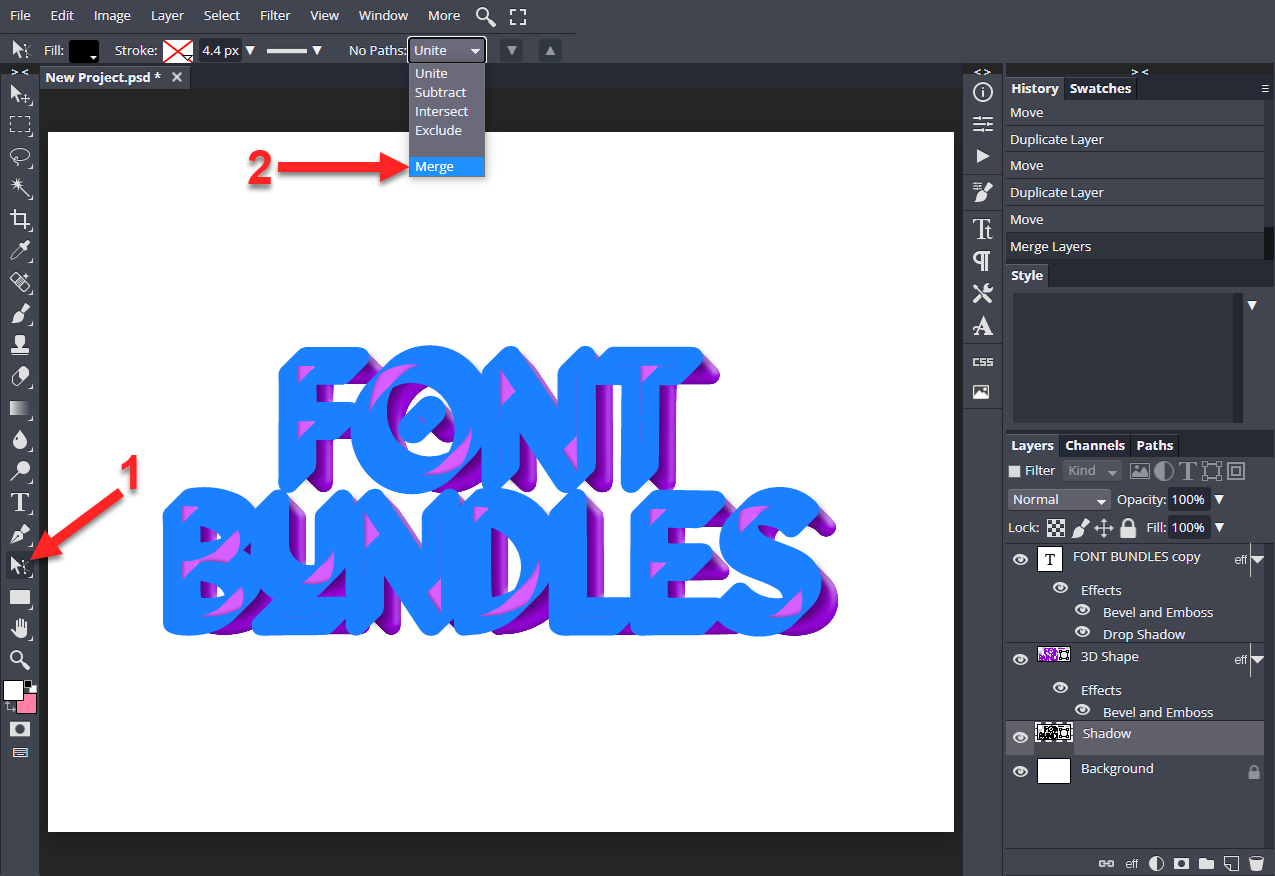1275x876 pixels.
Task: Select the Eraser tool
Action: point(19,377)
